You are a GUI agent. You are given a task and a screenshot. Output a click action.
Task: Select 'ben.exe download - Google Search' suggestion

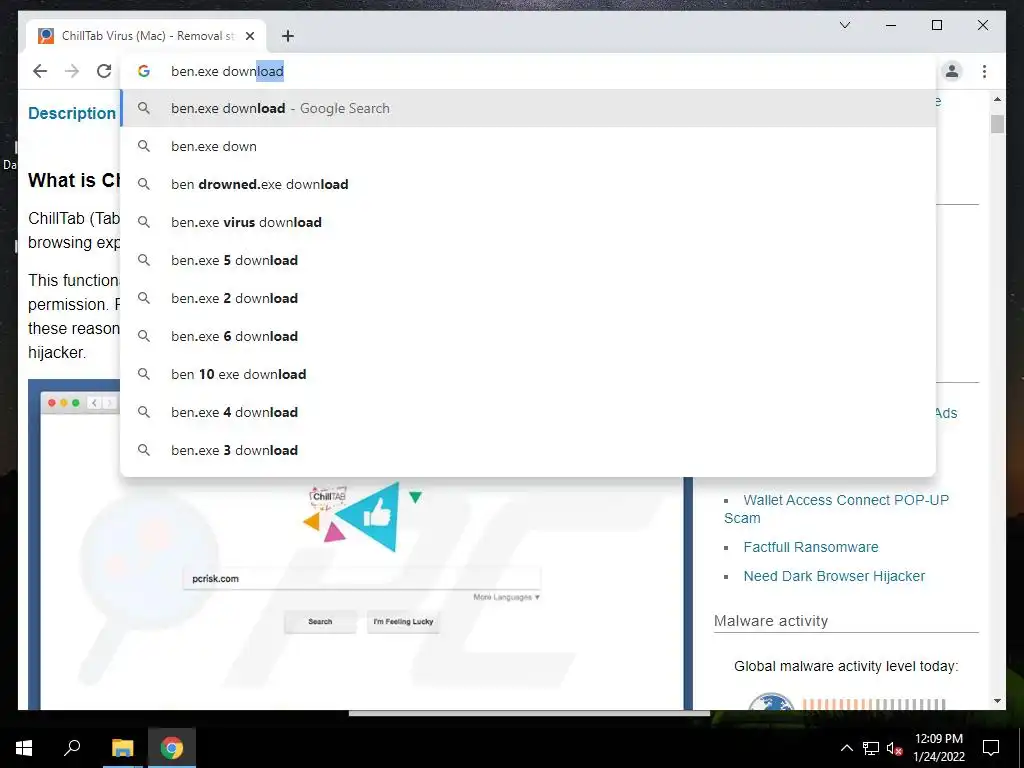pyautogui.click(x=528, y=108)
